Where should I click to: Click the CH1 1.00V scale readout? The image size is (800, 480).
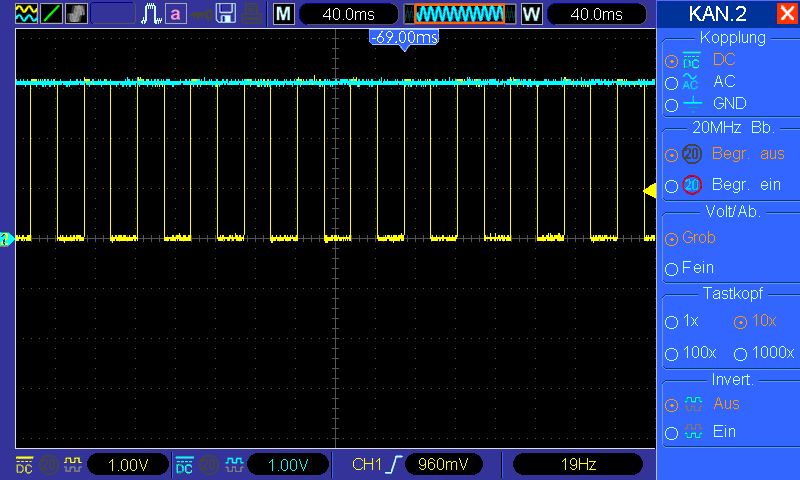pos(128,465)
